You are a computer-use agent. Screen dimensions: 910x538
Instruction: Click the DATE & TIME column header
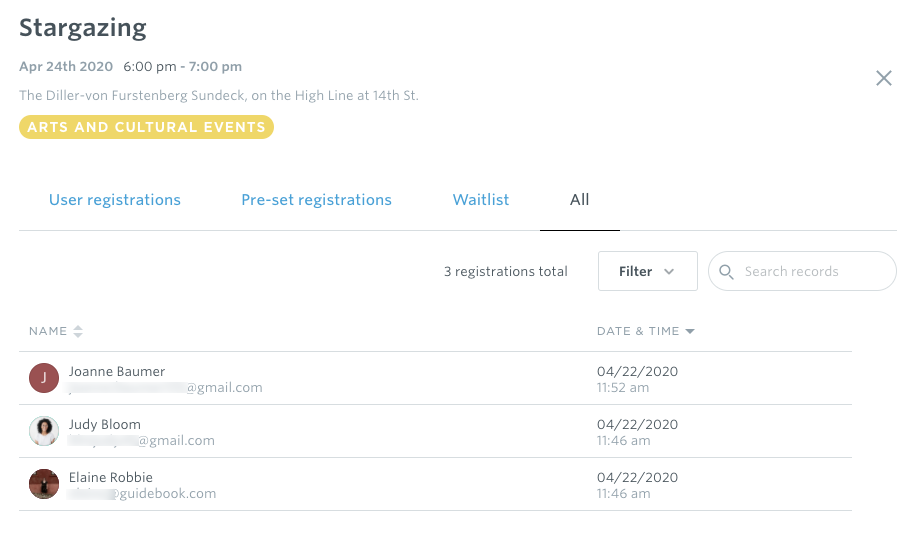pos(638,331)
